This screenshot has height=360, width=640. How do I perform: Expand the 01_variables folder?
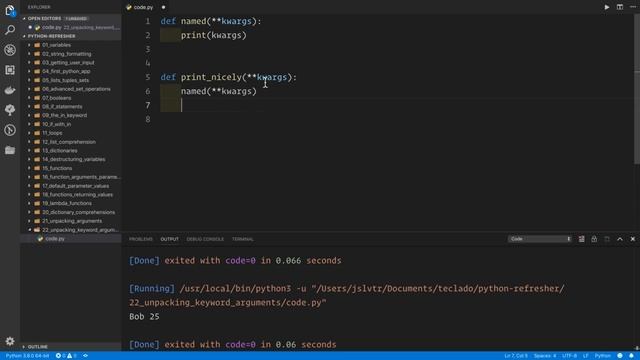pos(56,45)
